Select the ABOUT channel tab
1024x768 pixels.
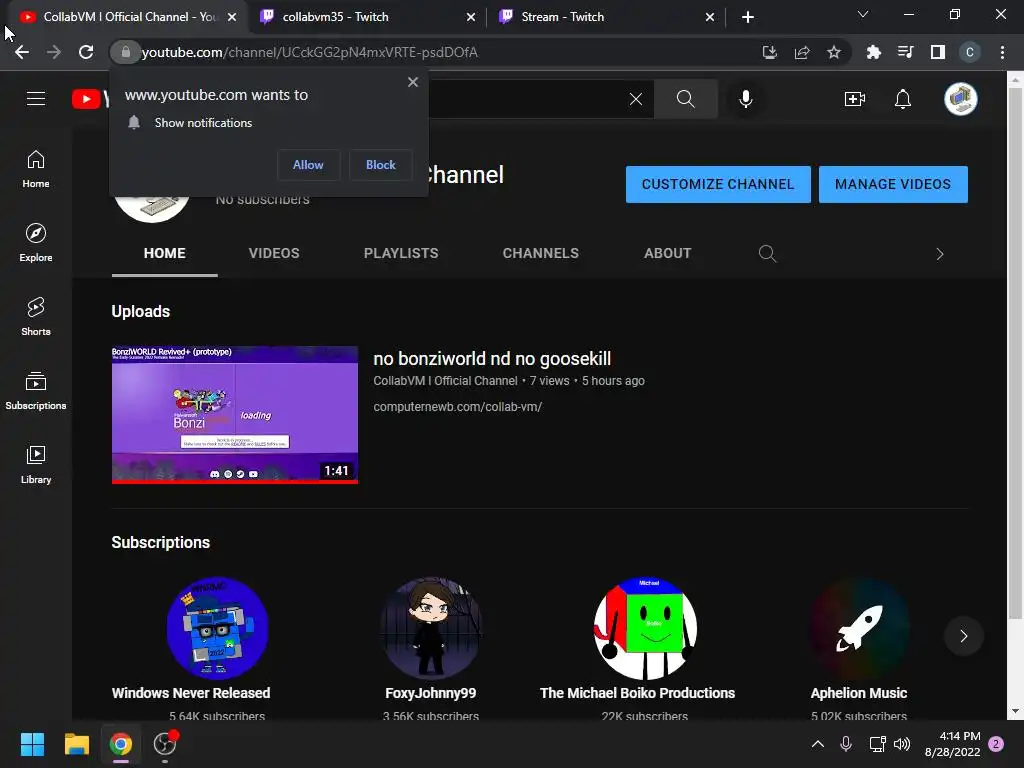click(667, 253)
